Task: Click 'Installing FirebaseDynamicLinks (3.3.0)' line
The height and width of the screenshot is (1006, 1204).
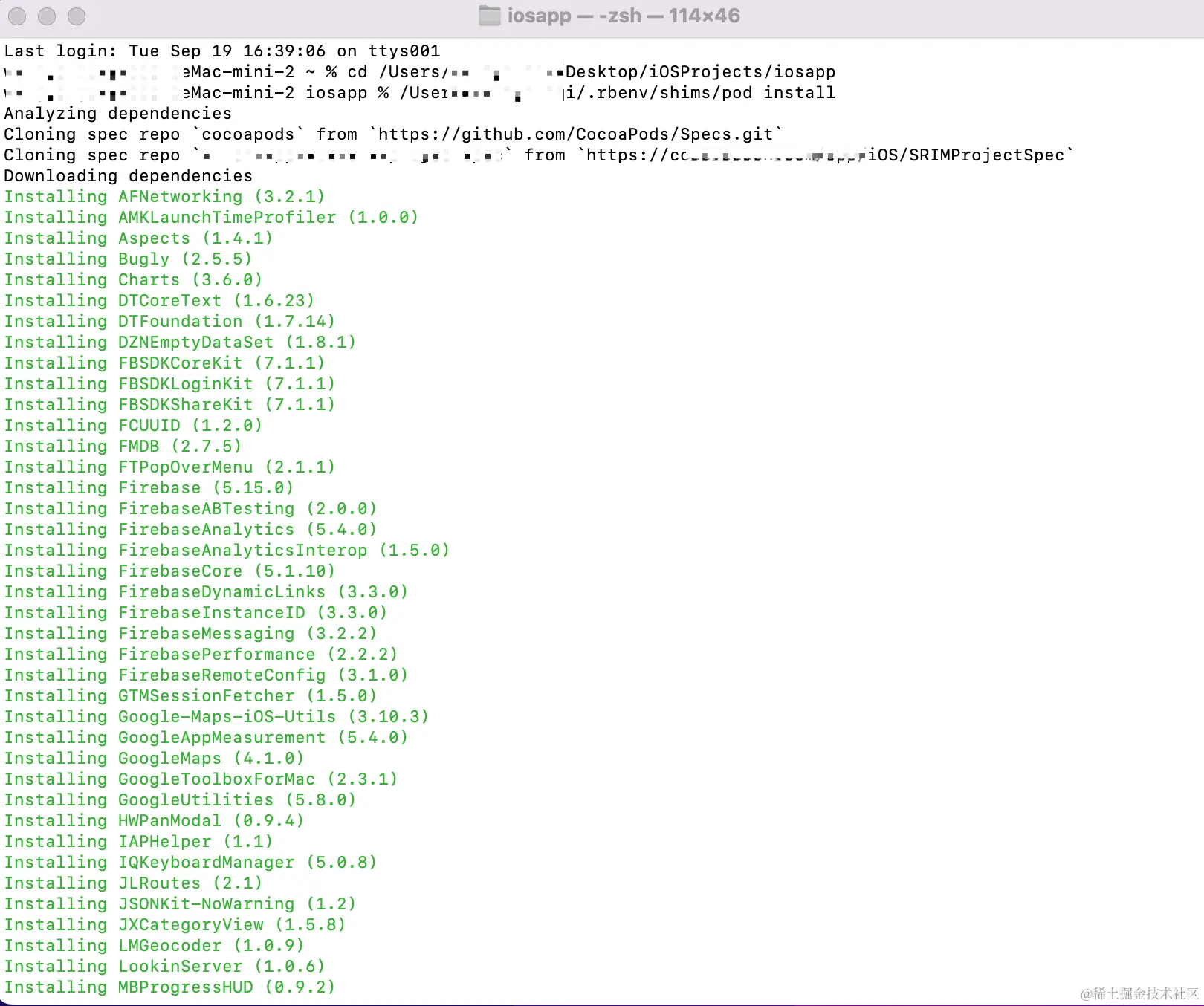Action: click(x=207, y=592)
